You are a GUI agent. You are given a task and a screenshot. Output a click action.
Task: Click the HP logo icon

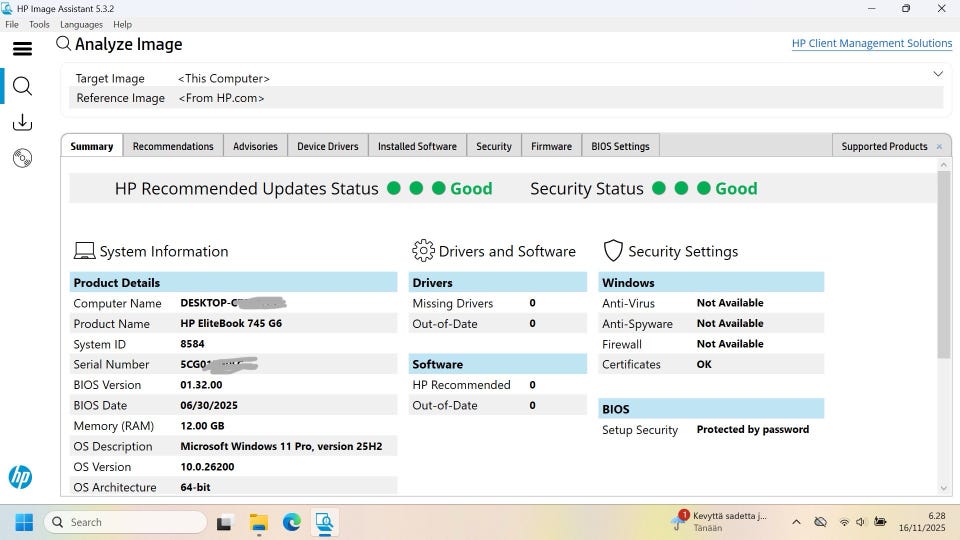click(20, 477)
